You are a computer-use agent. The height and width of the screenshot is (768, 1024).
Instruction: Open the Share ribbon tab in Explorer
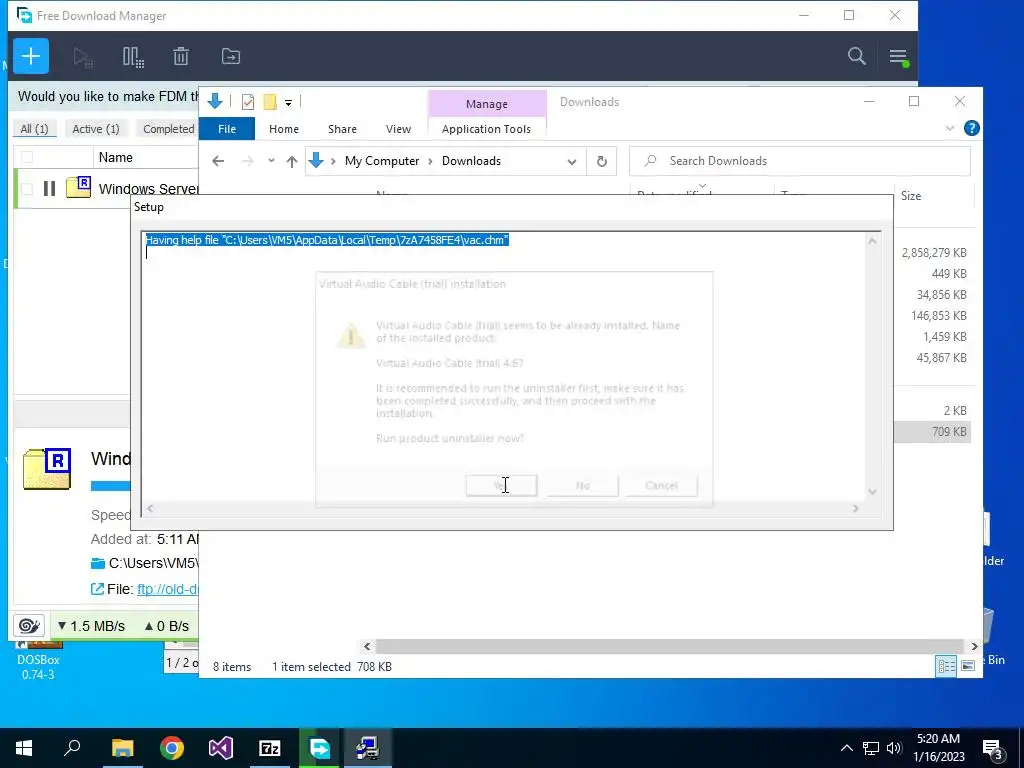coord(342,129)
